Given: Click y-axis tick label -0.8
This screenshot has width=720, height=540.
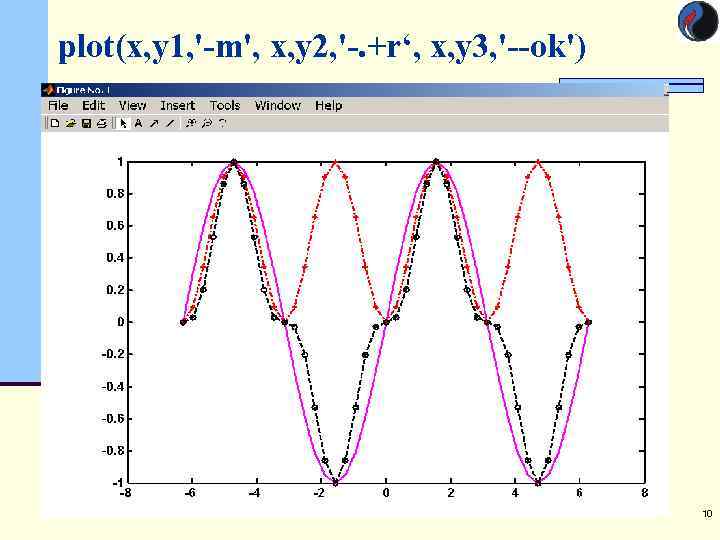Looking at the screenshot, I should coord(113,451).
